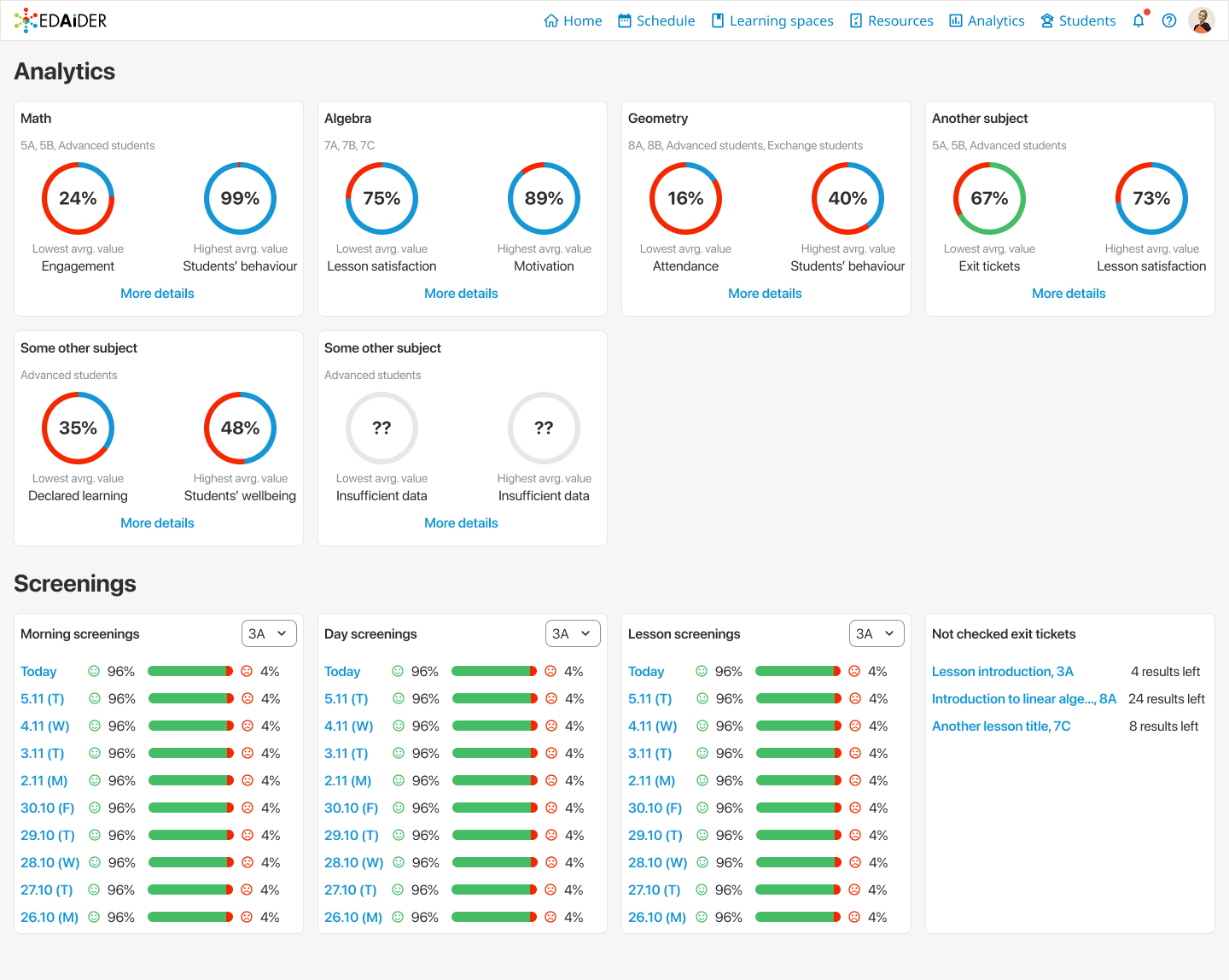Go to Schedule in the top navigation
1229x980 pixels.
(x=655, y=20)
